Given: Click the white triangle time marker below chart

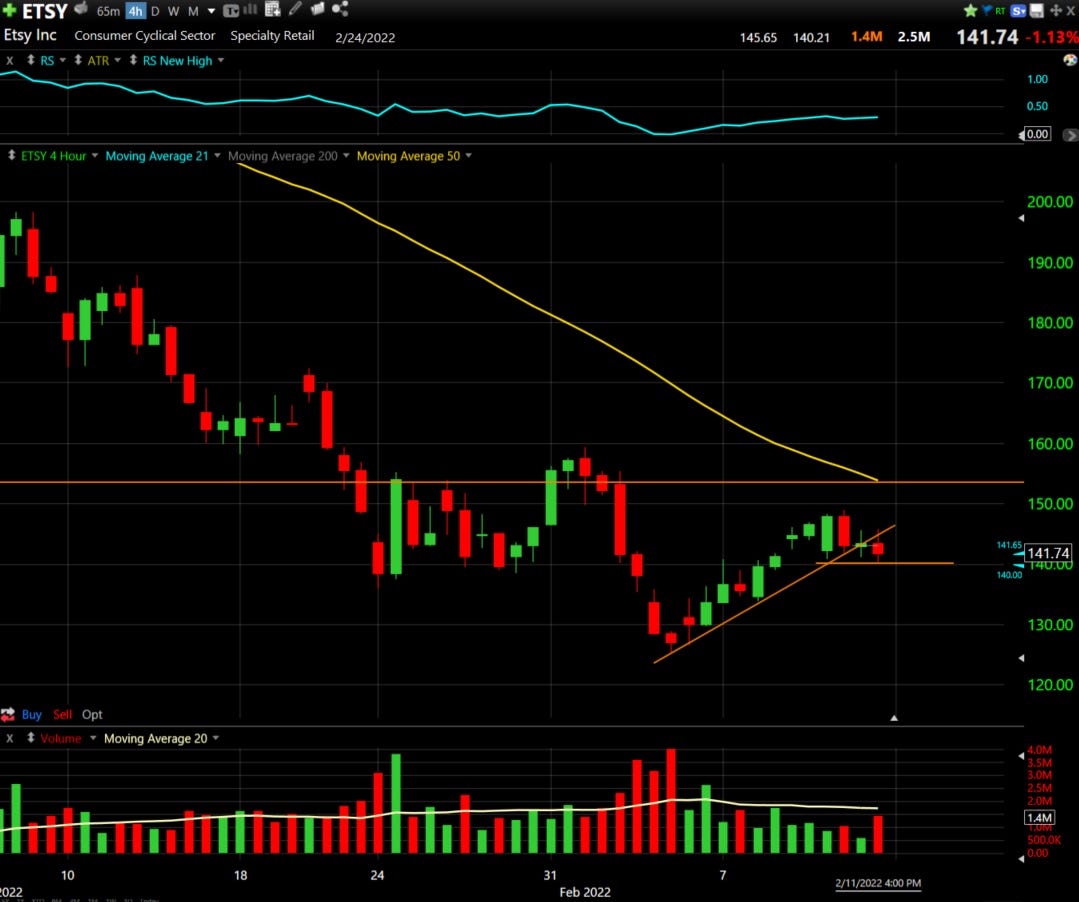Looking at the screenshot, I should point(894,718).
